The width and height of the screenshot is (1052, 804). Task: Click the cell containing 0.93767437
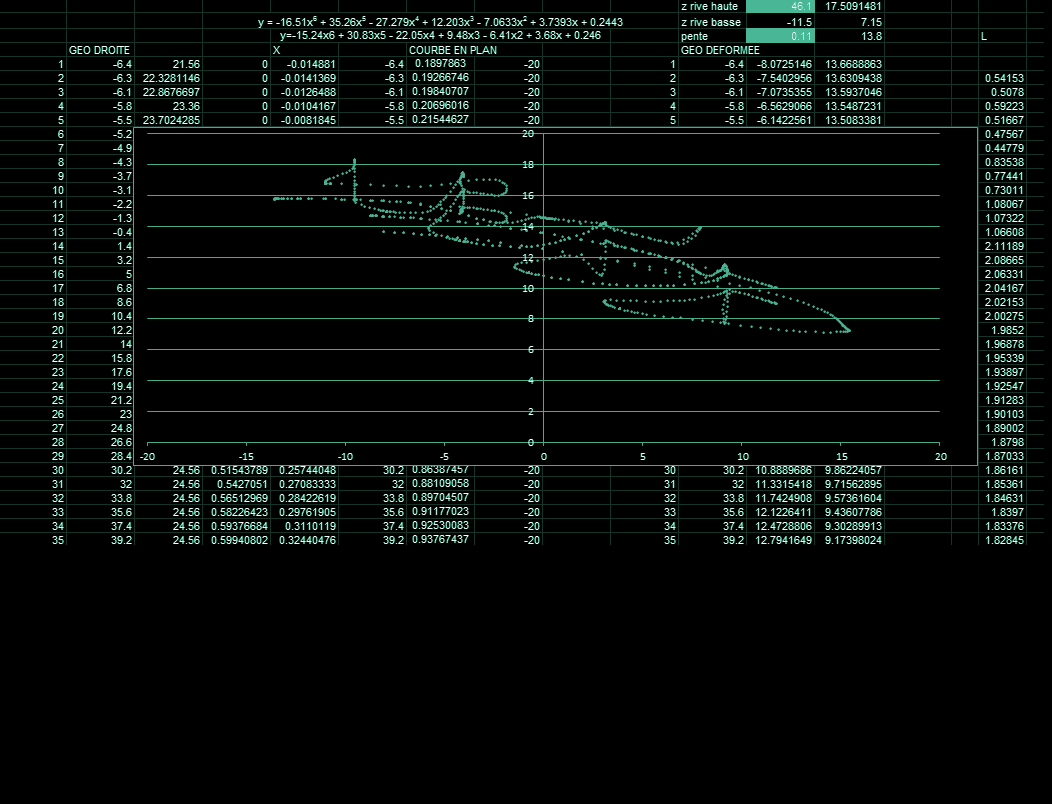click(440, 540)
